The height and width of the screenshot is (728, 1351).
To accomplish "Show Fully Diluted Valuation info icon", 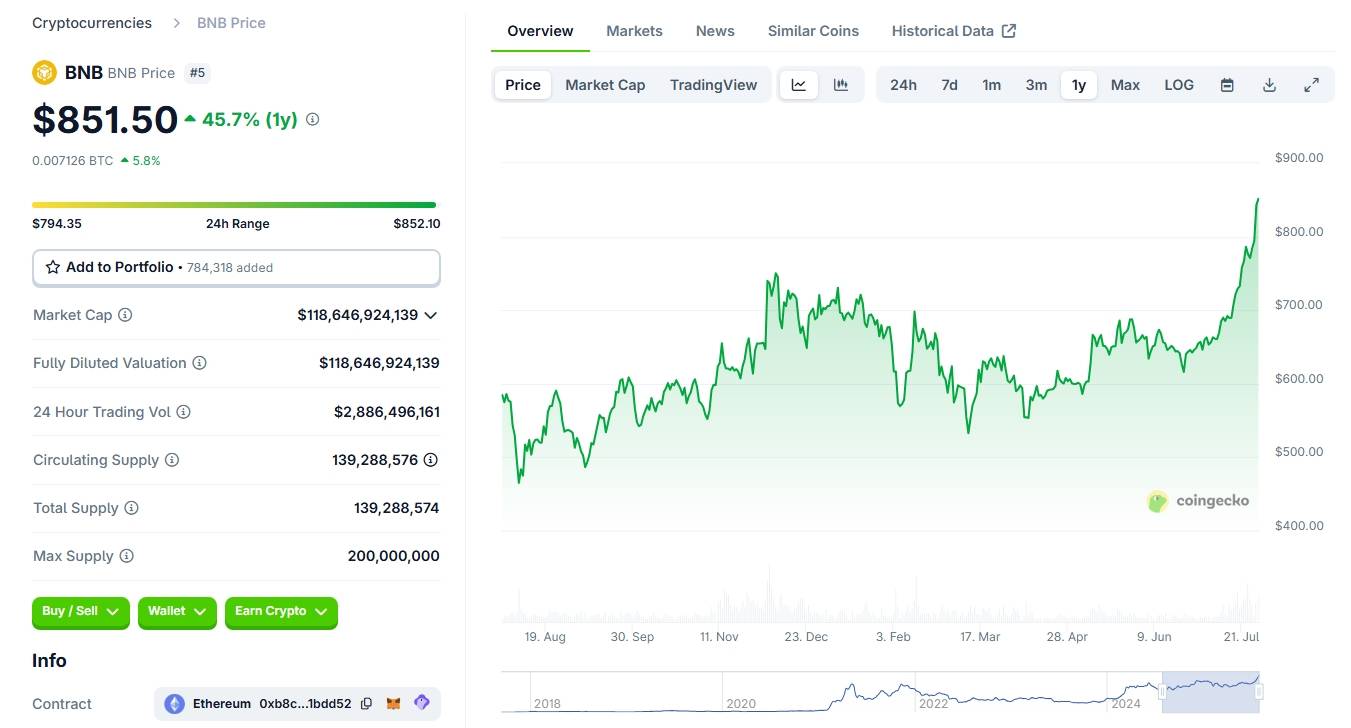I will [x=199, y=363].
